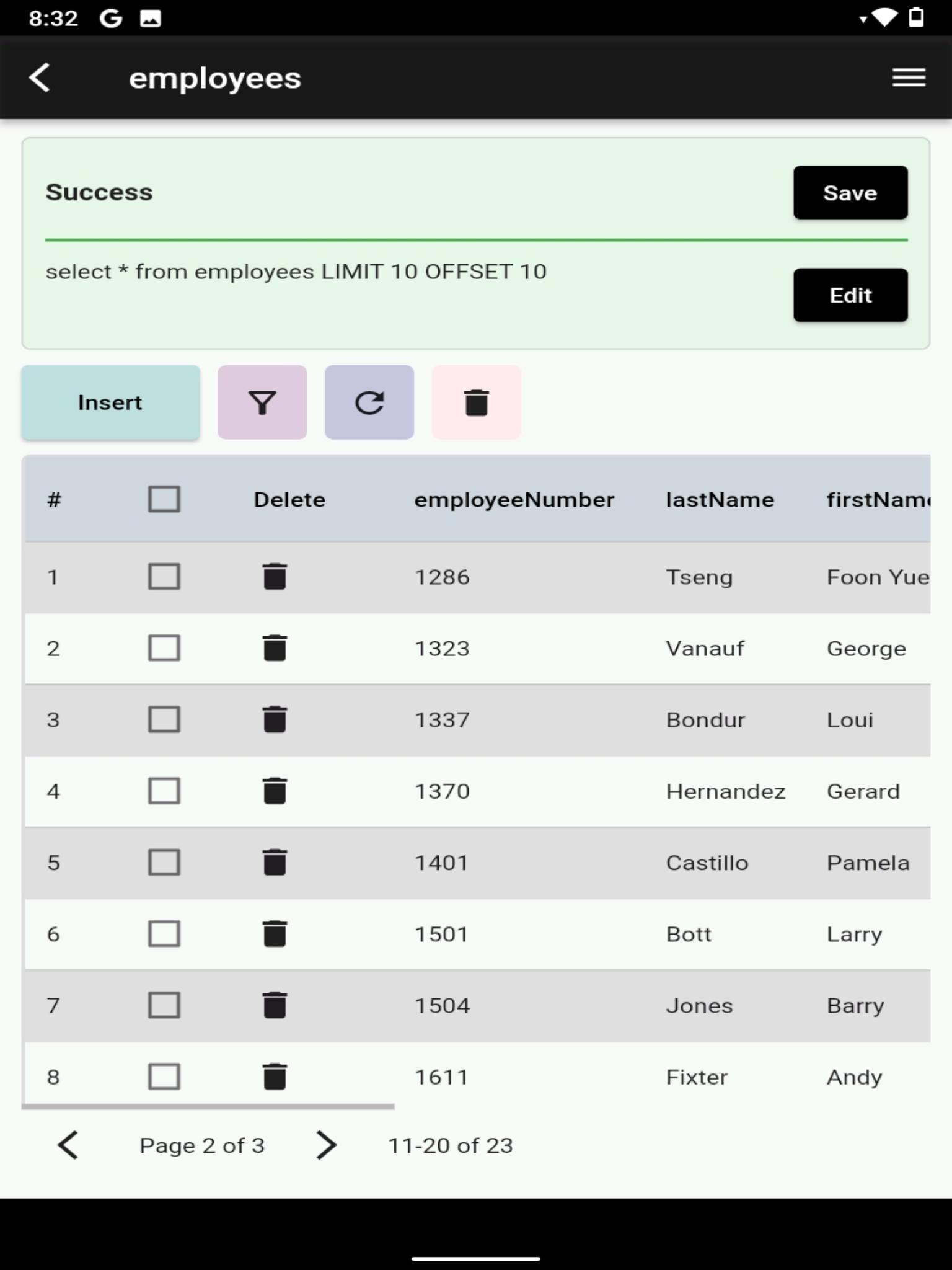Sort by employeeNumber column header

pos(514,500)
